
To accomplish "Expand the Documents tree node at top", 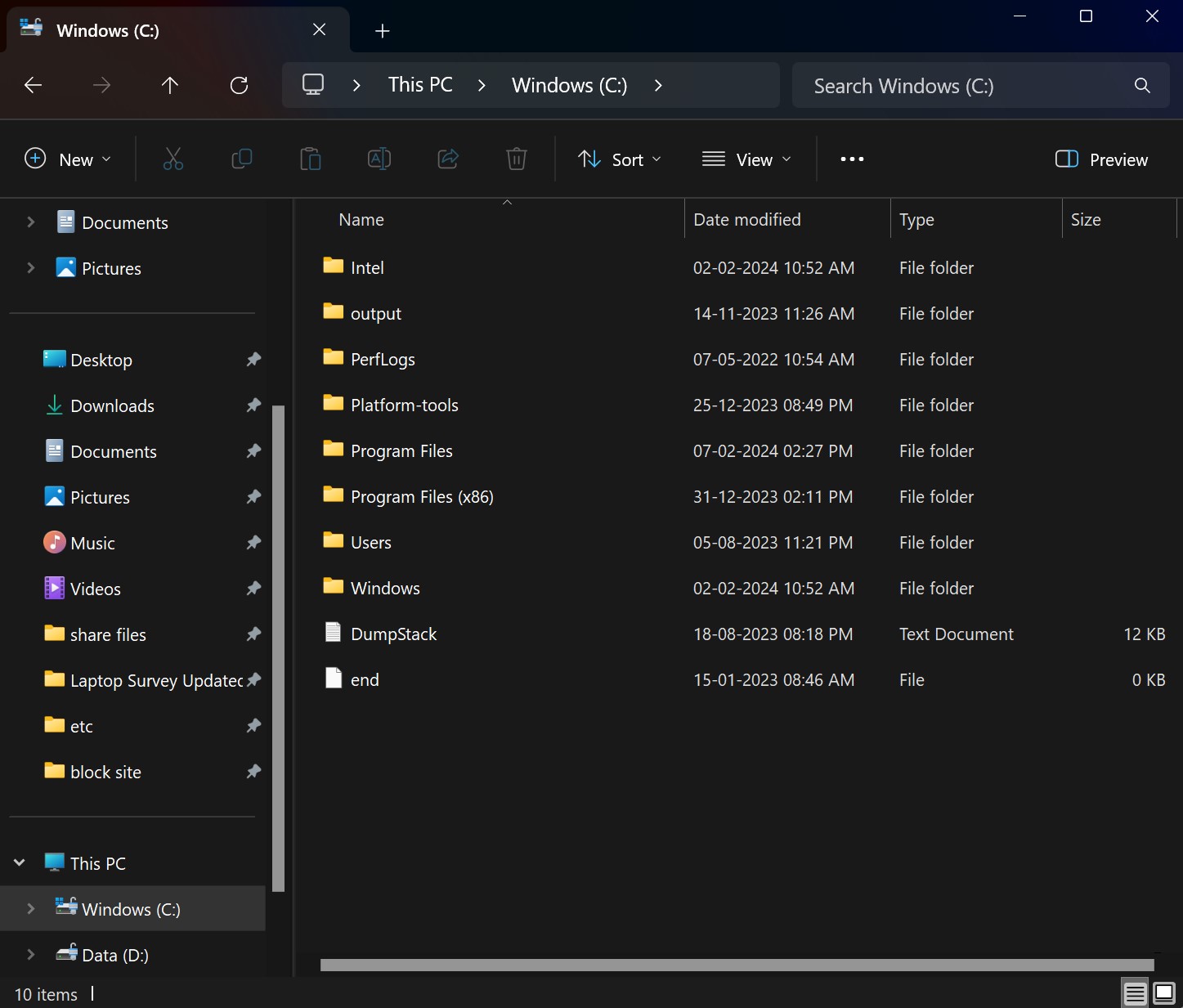I will [x=31, y=222].
